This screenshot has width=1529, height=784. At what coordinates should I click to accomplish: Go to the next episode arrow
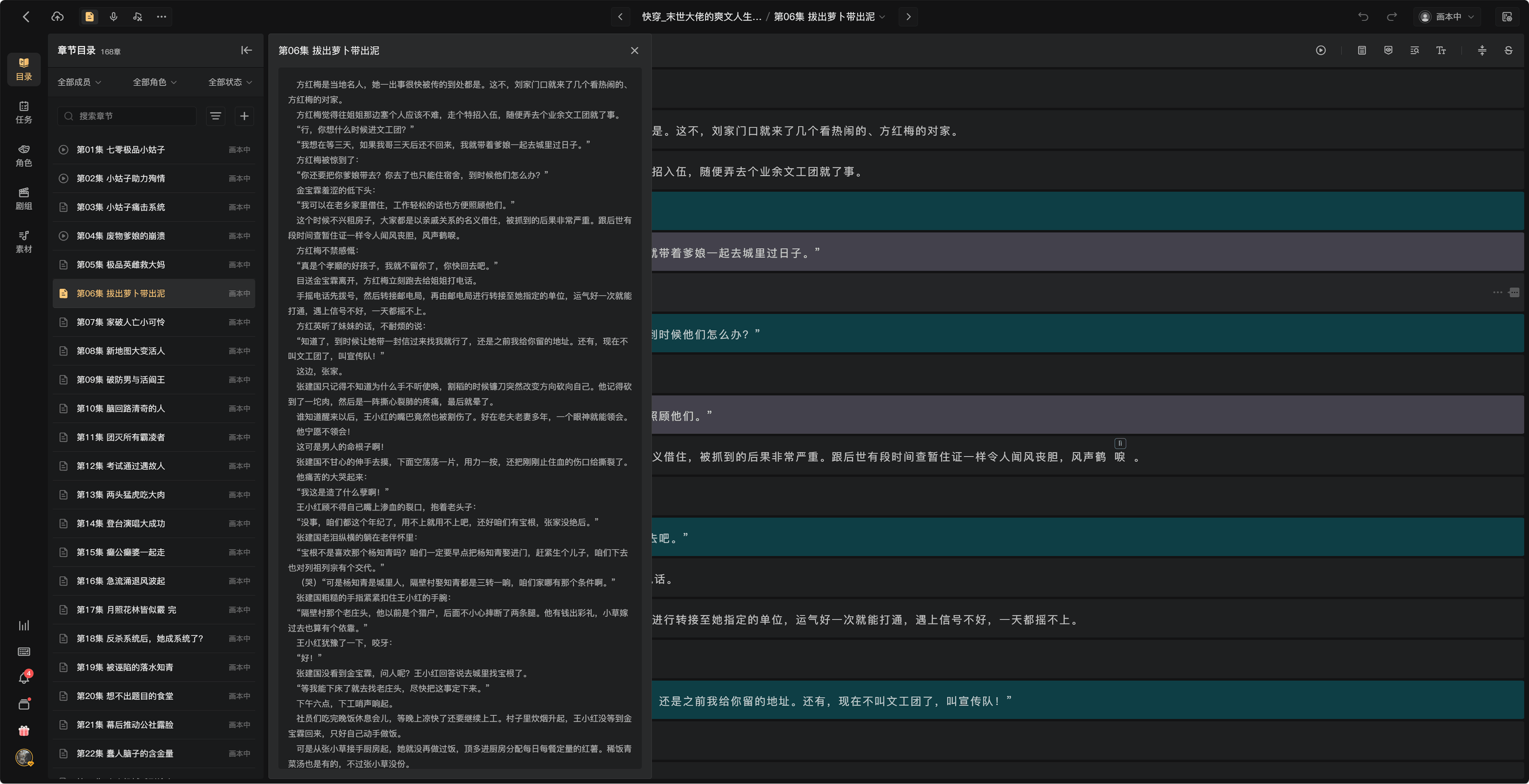908,17
